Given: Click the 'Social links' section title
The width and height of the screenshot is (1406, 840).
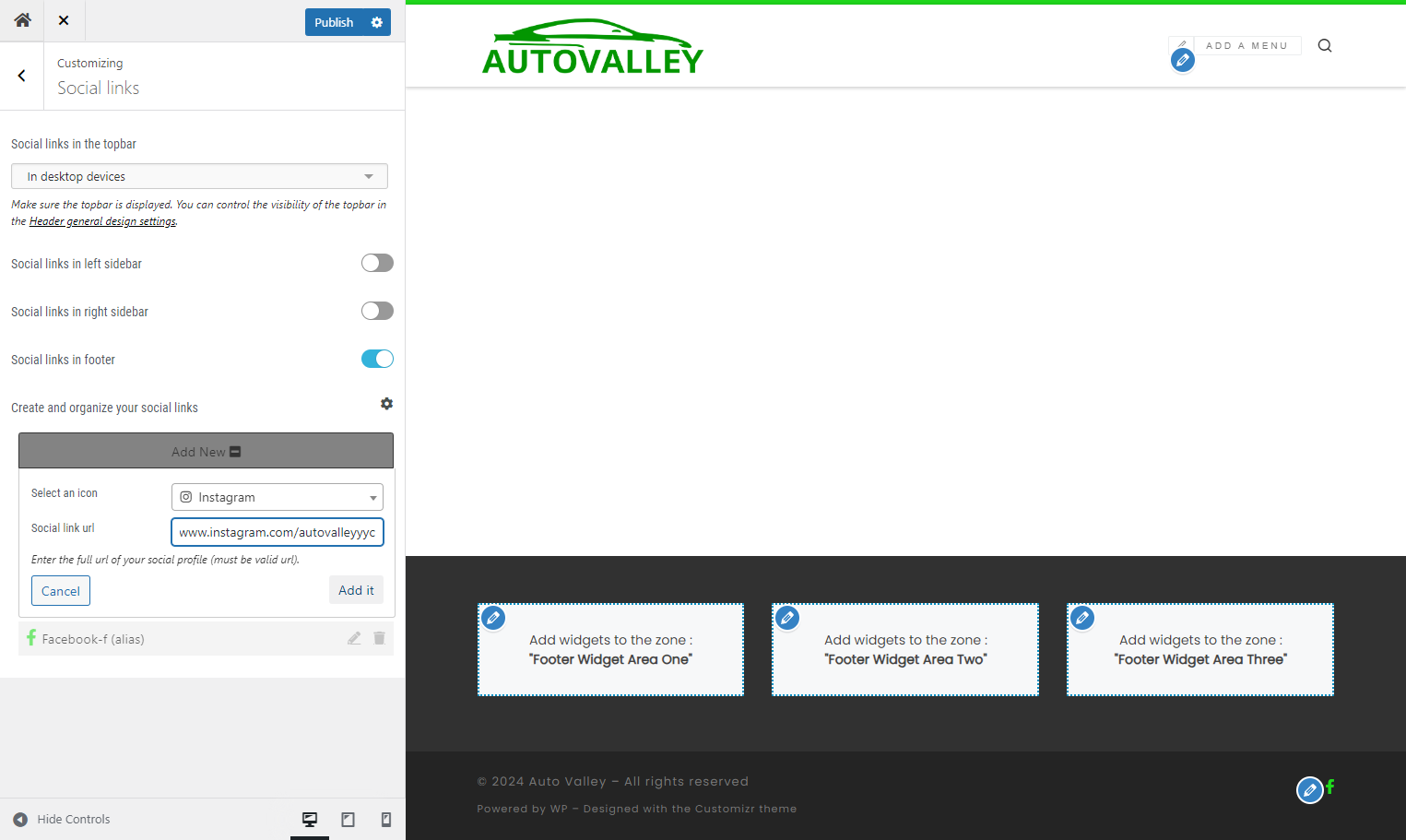Looking at the screenshot, I should [99, 88].
